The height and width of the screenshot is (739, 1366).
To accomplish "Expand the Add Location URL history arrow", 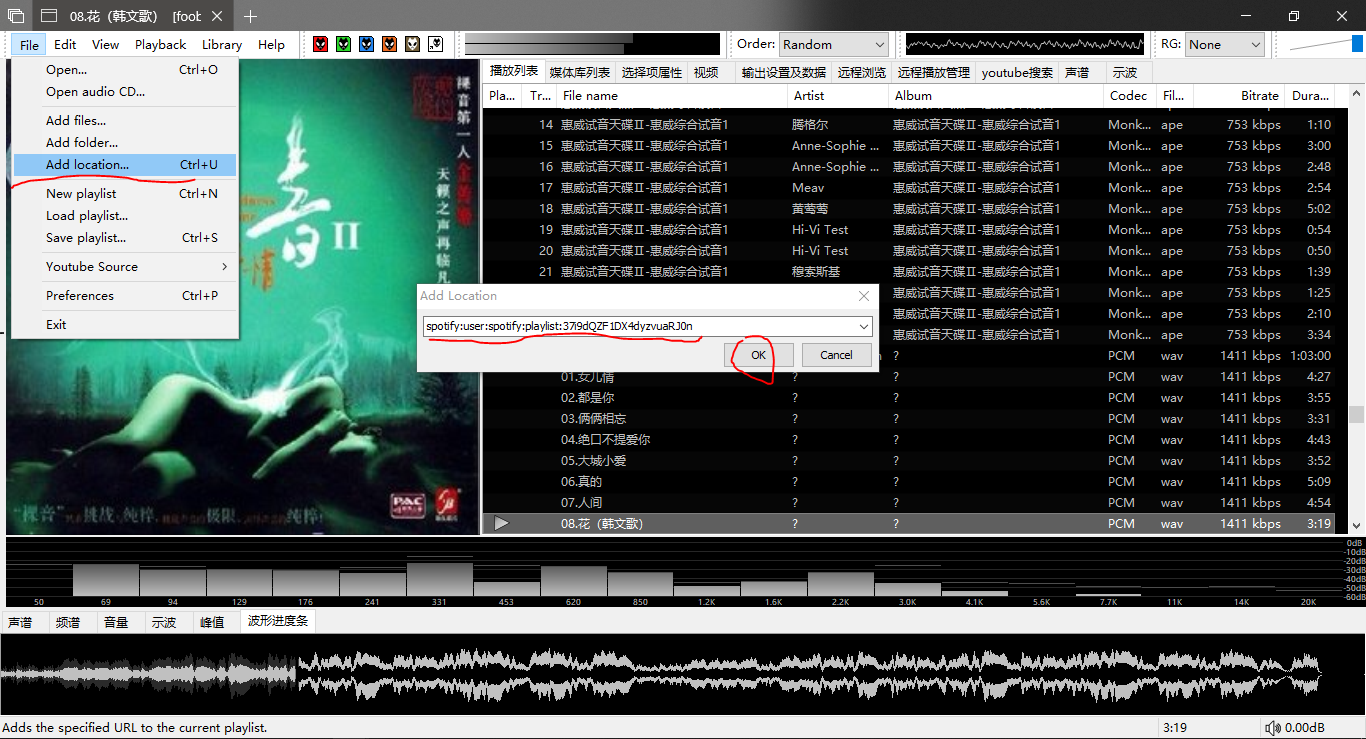I will tap(863, 327).
